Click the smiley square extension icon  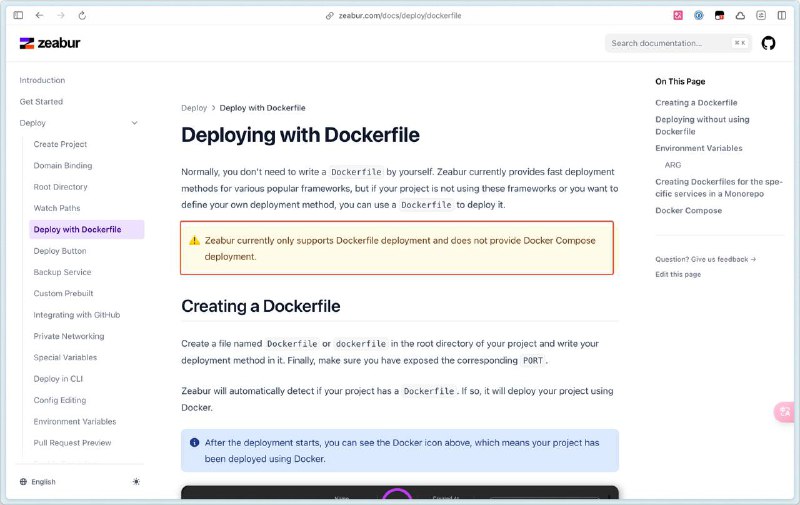(761, 15)
